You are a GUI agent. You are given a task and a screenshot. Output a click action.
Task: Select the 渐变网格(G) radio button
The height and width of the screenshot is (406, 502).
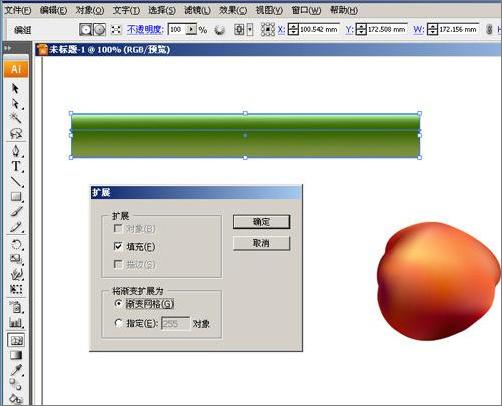coord(118,304)
